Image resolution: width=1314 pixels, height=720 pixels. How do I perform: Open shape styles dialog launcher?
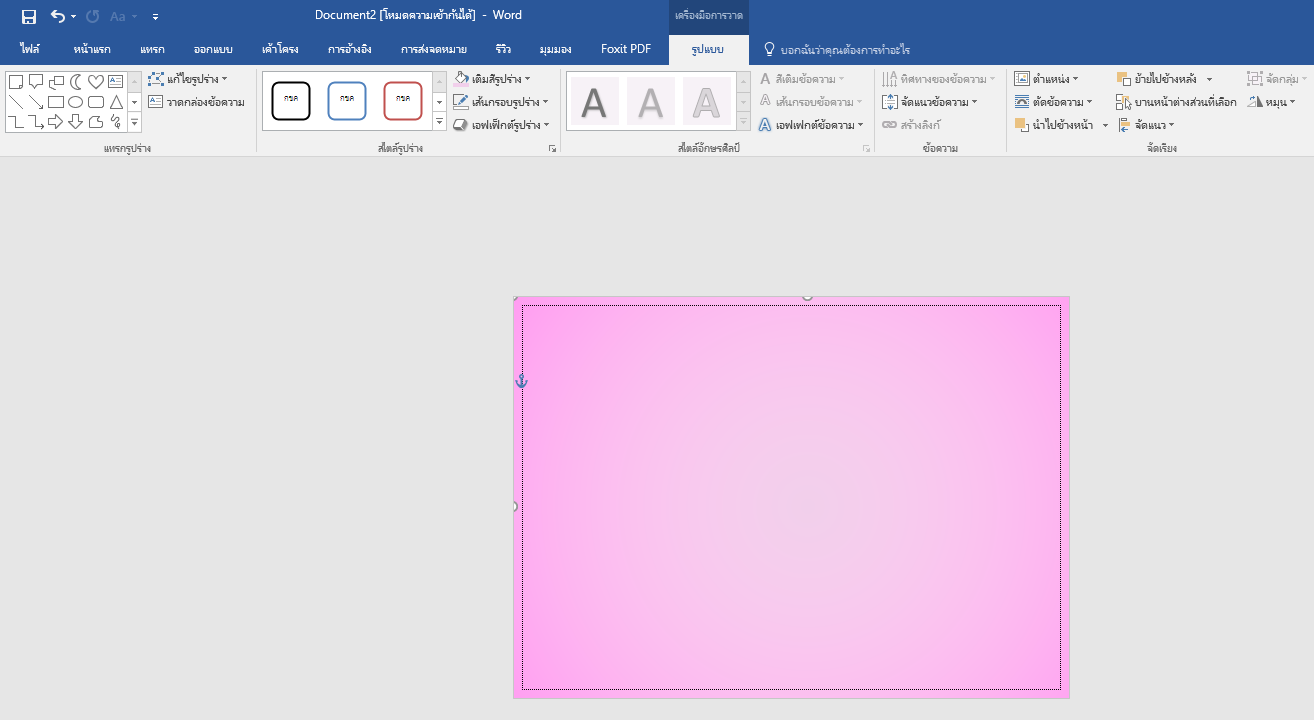tap(552, 148)
